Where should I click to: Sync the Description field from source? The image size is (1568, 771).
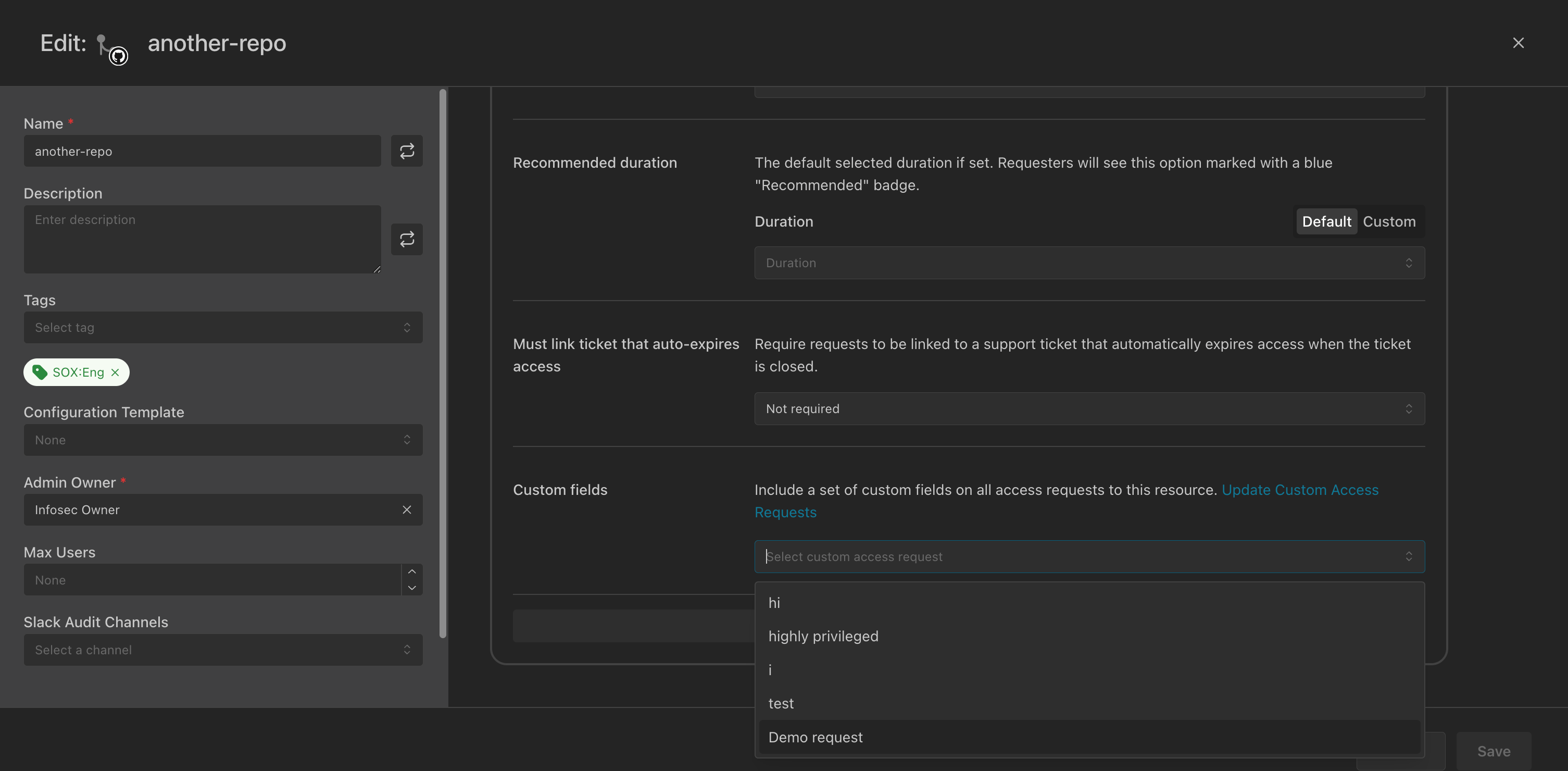(407, 239)
